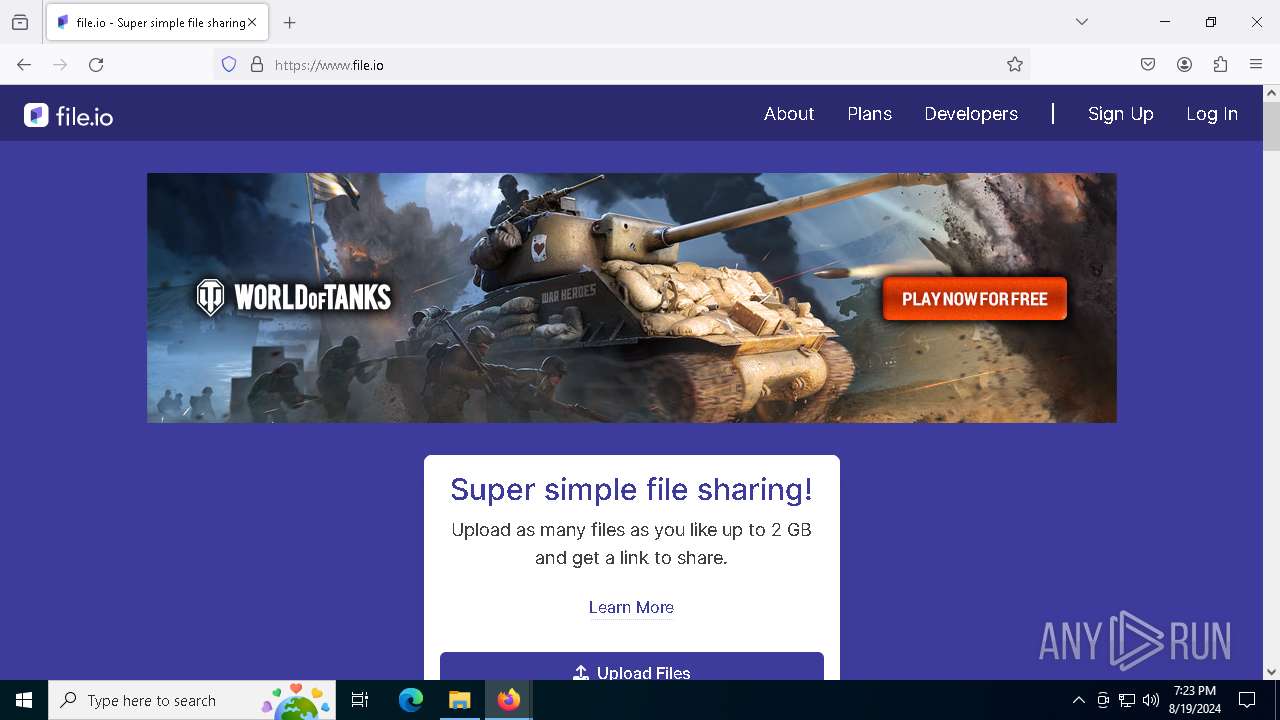The width and height of the screenshot is (1280, 720).
Task: Open the Plans page
Action: point(870,114)
